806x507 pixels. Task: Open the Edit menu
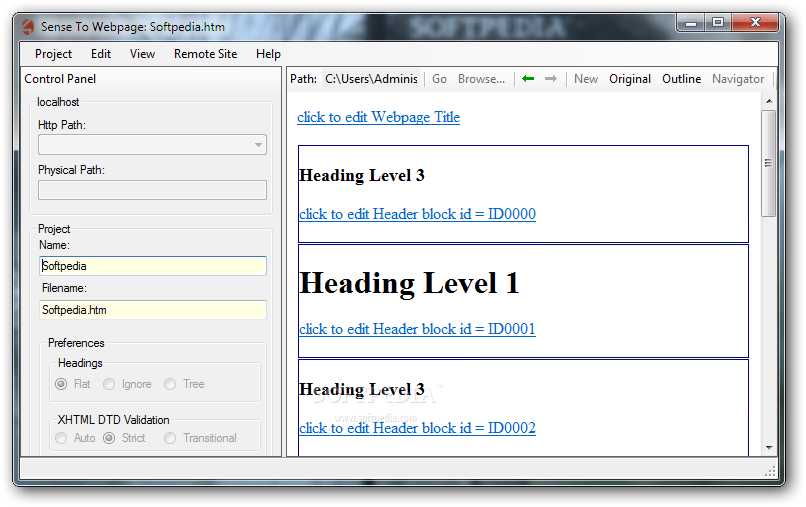click(x=101, y=54)
